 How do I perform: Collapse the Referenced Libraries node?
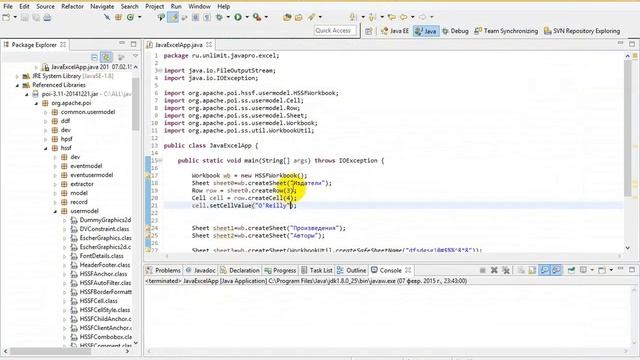click(17, 85)
